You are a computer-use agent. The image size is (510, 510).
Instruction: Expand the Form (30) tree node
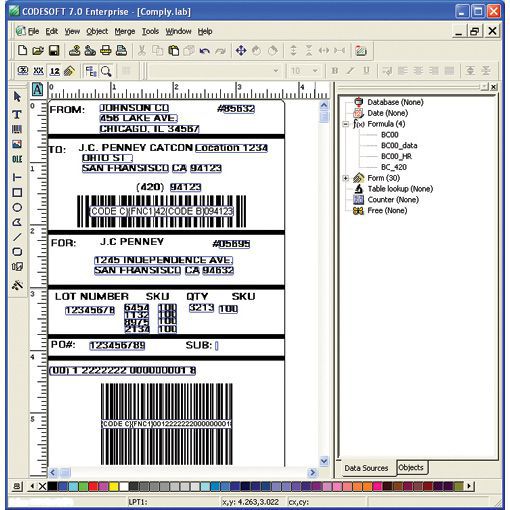pos(346,178)
